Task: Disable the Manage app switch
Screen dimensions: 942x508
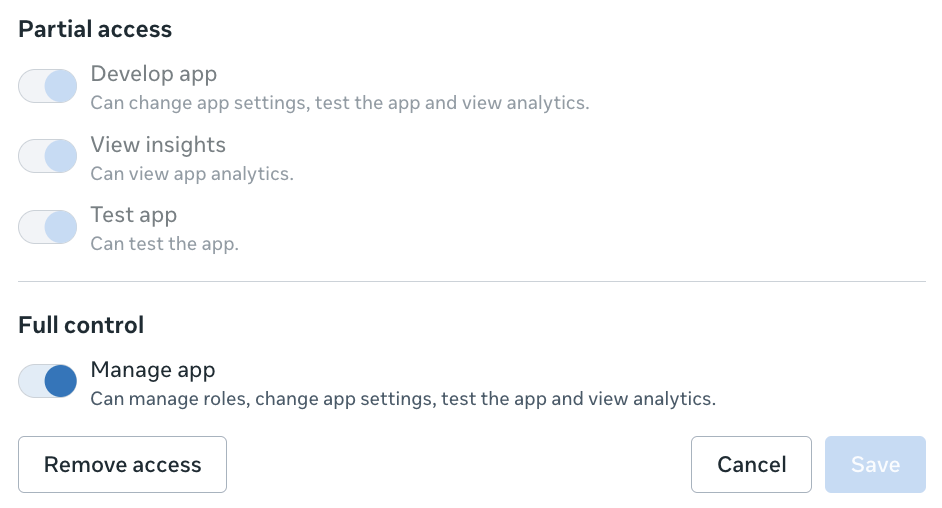Action: click(x=47, y=381)
